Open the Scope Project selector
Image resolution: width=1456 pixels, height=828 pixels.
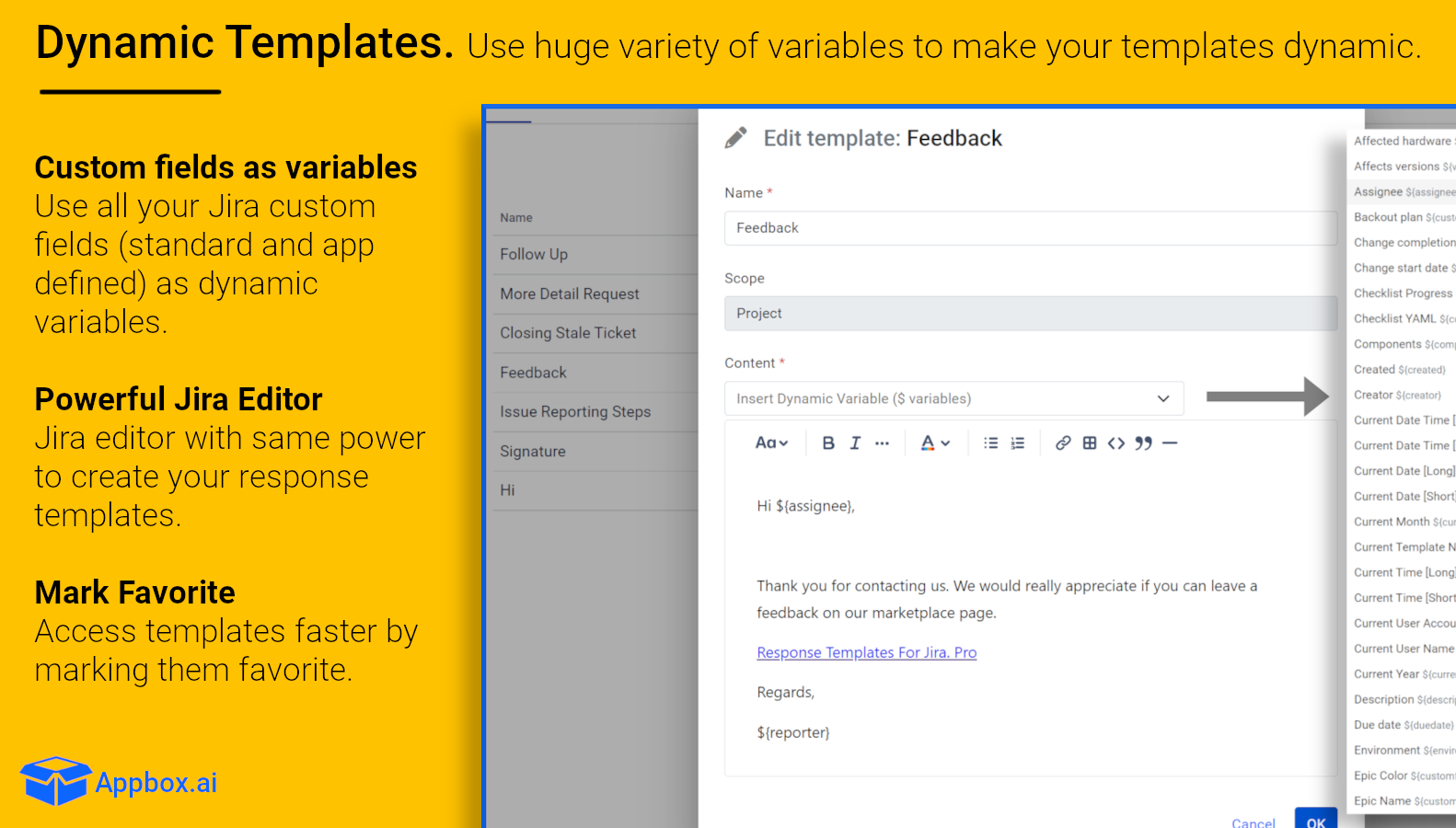[x=1030, y=314]
